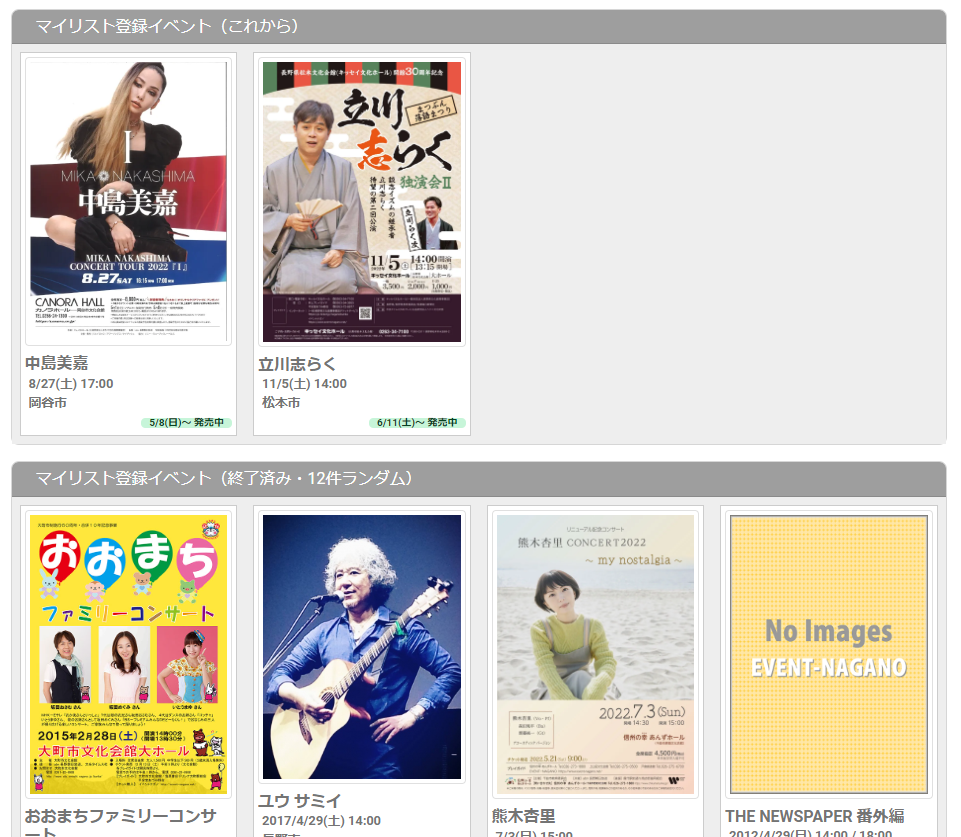This screenshot has width=961, height=837.
Task: Select the 8/27(土) 17:00 date text
Action: [x=71, y=384]
